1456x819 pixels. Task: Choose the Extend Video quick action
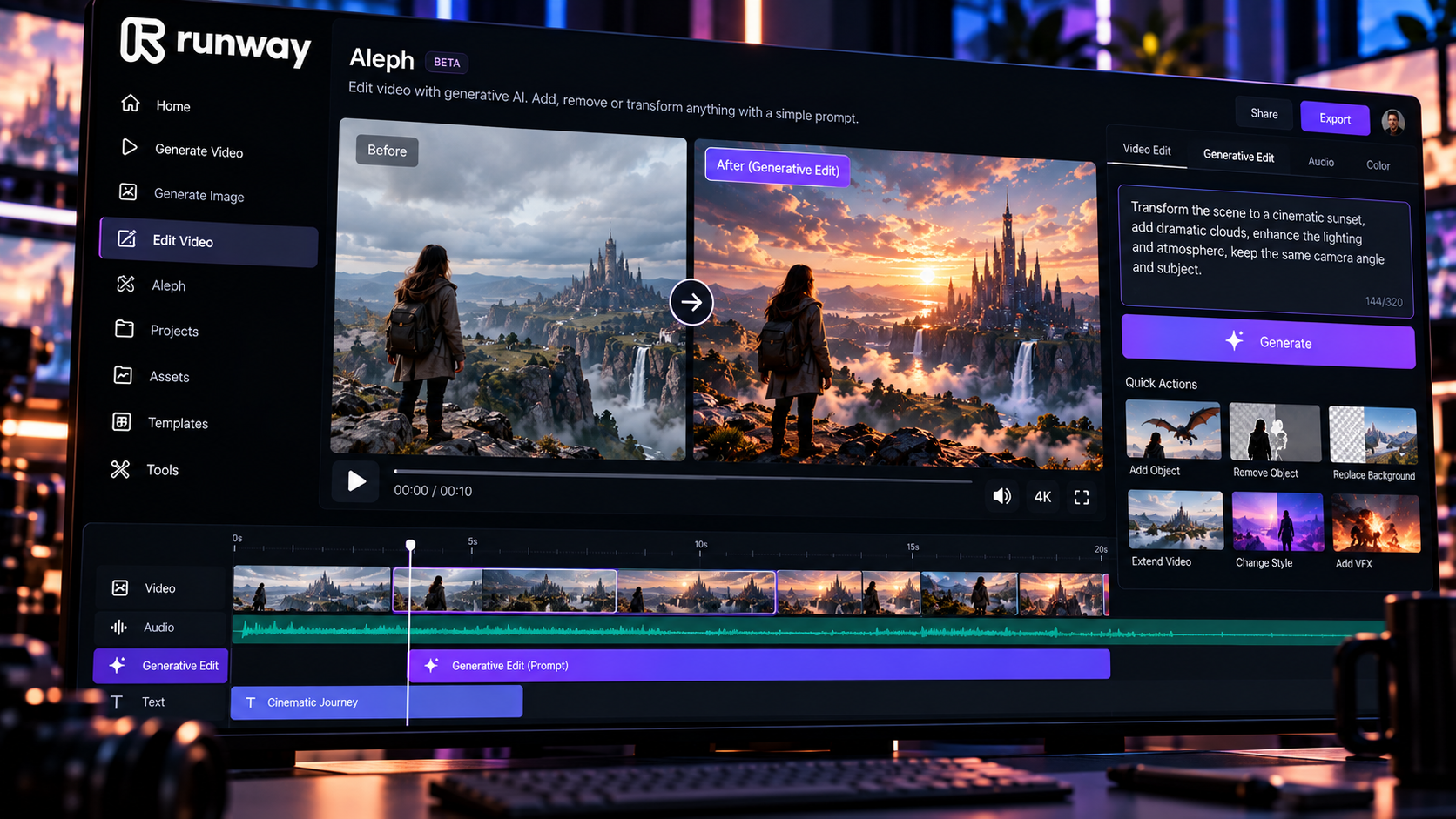click(x=1175, y=529)
